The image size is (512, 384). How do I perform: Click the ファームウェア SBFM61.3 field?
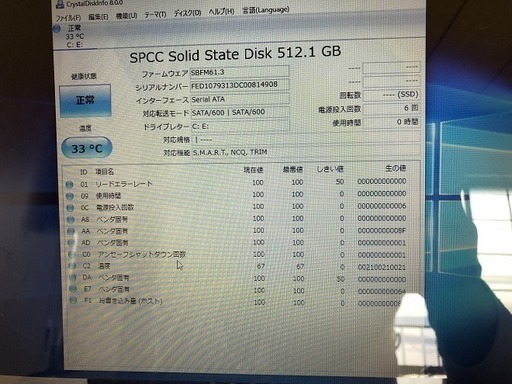pyautogui.click(x=239, y=72)
